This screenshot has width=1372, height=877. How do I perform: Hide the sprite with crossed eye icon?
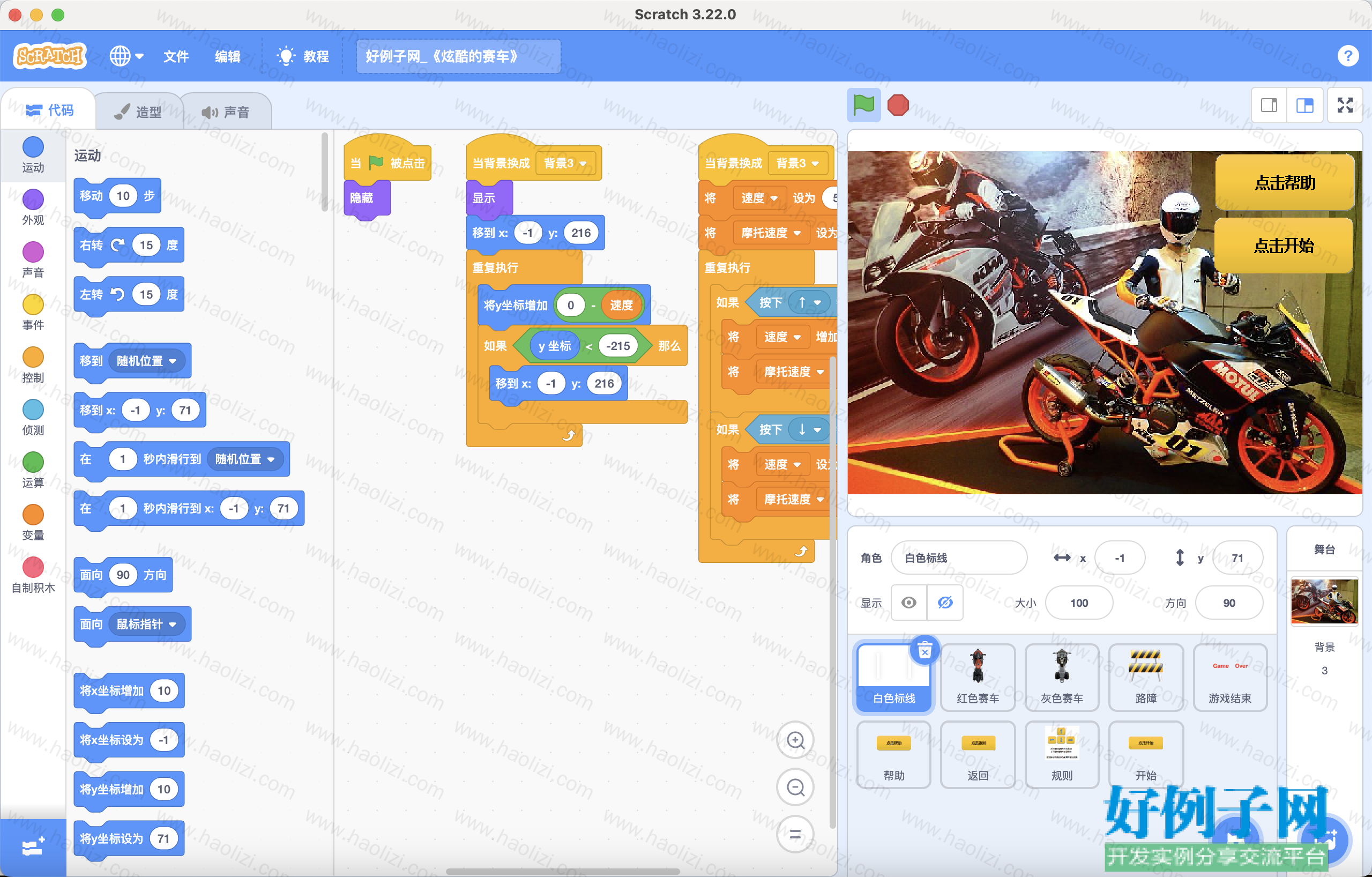[945, 603]
